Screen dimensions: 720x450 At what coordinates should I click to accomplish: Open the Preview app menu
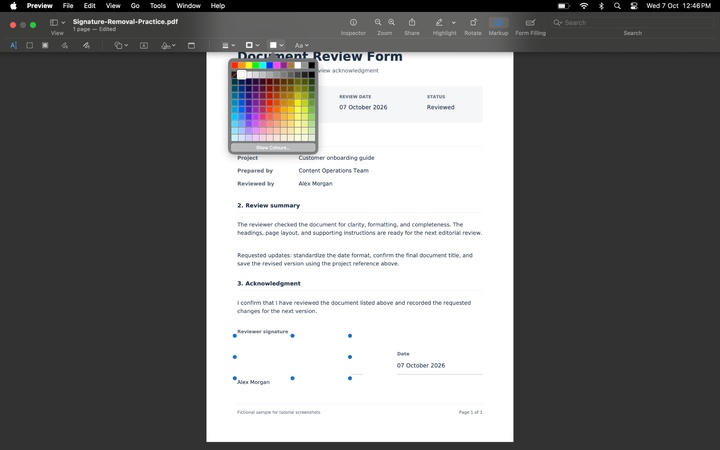[x=39, y=6]
